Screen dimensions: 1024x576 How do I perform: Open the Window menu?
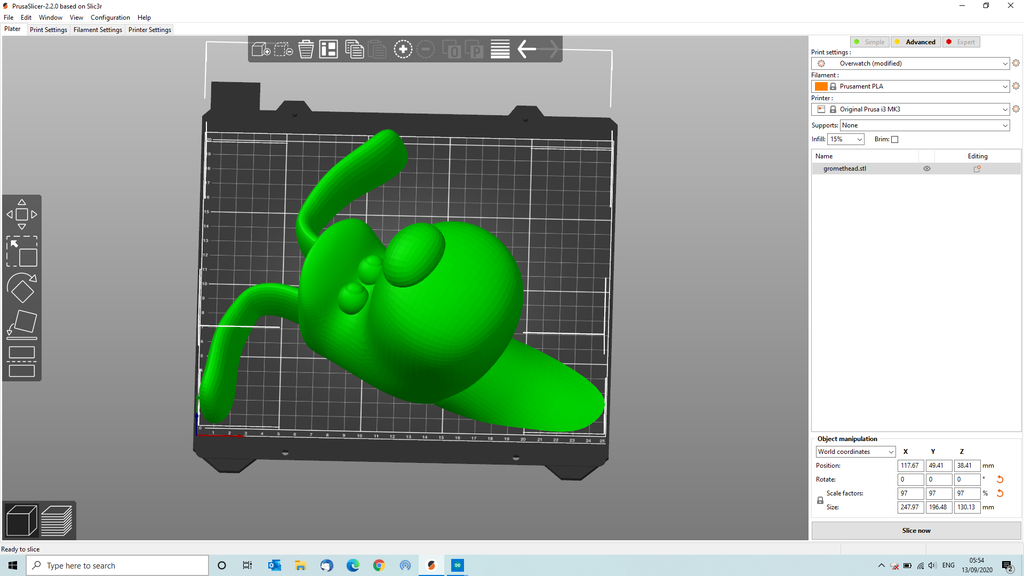coord(50,18)
